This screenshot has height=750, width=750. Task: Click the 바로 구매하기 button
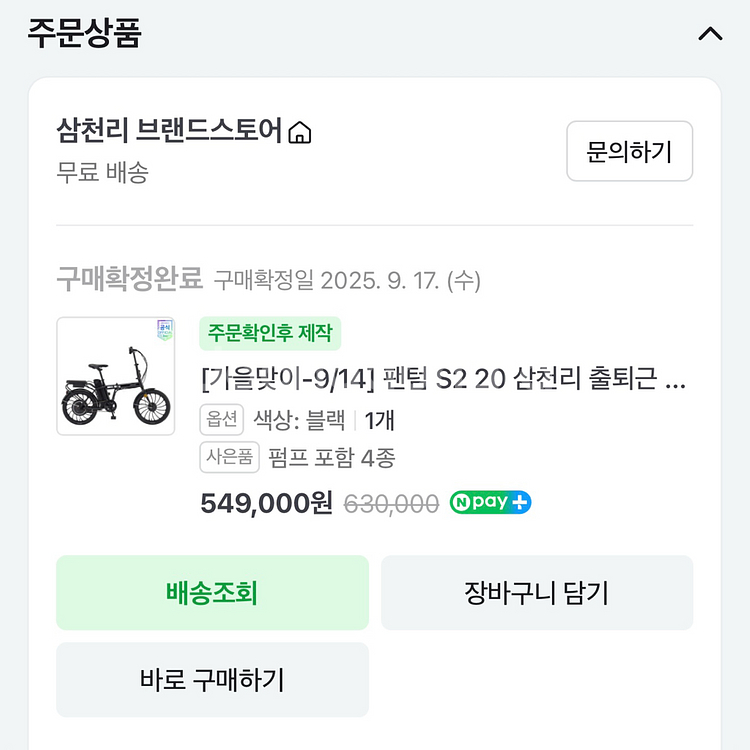tap(212, 680)
